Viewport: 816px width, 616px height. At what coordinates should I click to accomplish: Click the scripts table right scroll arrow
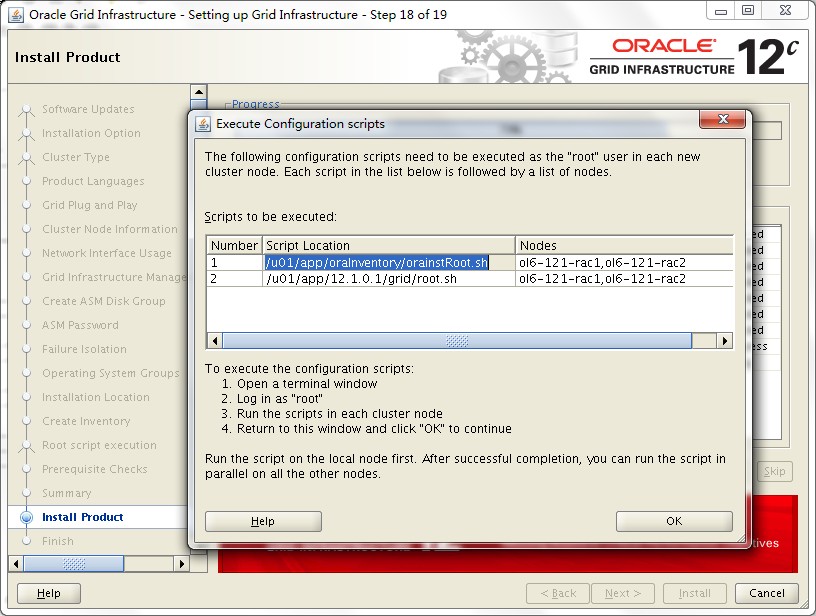724,341
